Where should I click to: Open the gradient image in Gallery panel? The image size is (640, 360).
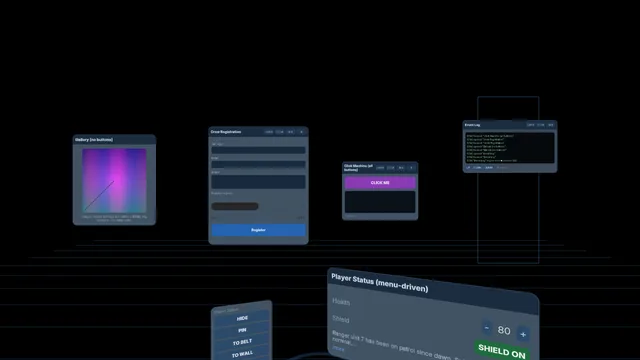click(x=114, y=180)
